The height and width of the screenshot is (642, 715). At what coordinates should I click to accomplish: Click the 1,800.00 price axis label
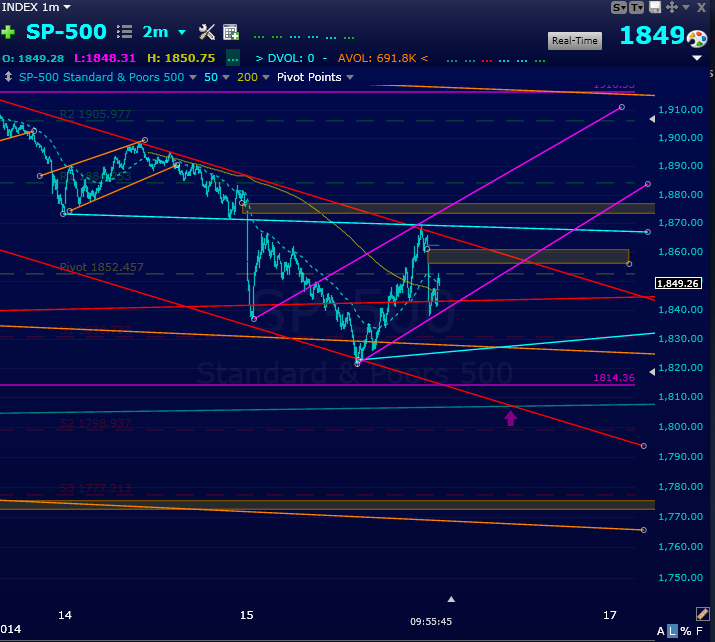pyautogui.click(x=680, y=427)
